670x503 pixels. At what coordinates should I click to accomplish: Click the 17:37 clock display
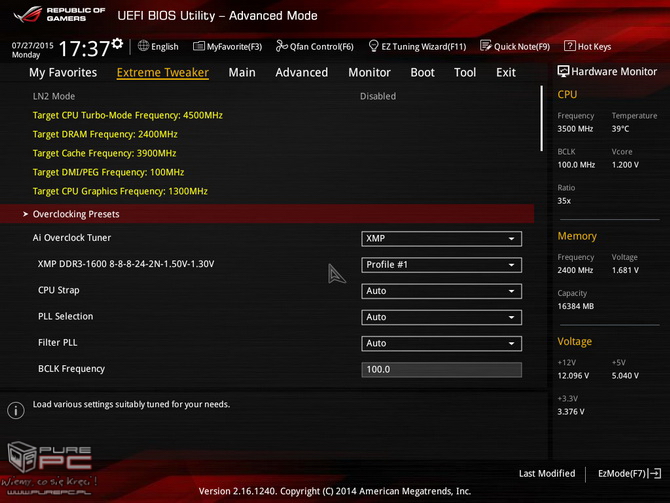pos(84,48)
